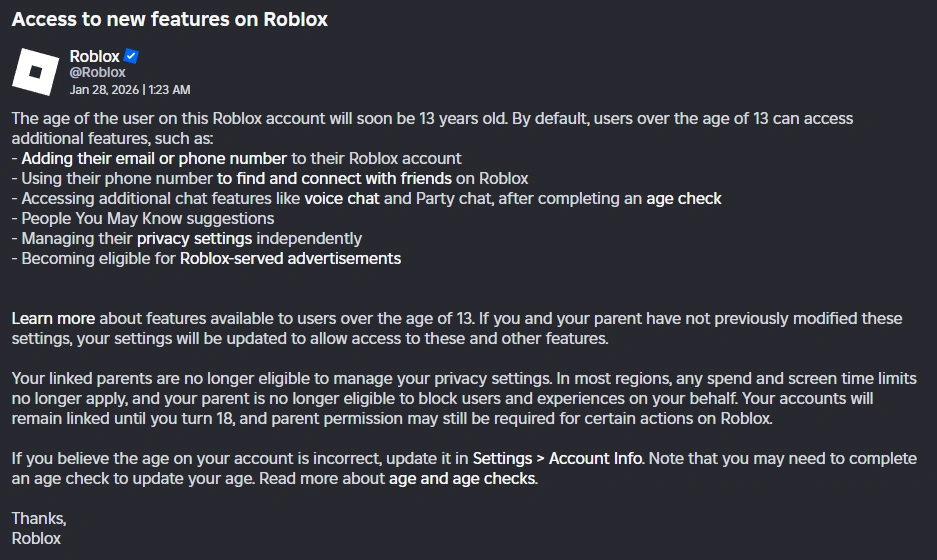
Task: Open the 'age and age checks' link
Action: point(463,478)
